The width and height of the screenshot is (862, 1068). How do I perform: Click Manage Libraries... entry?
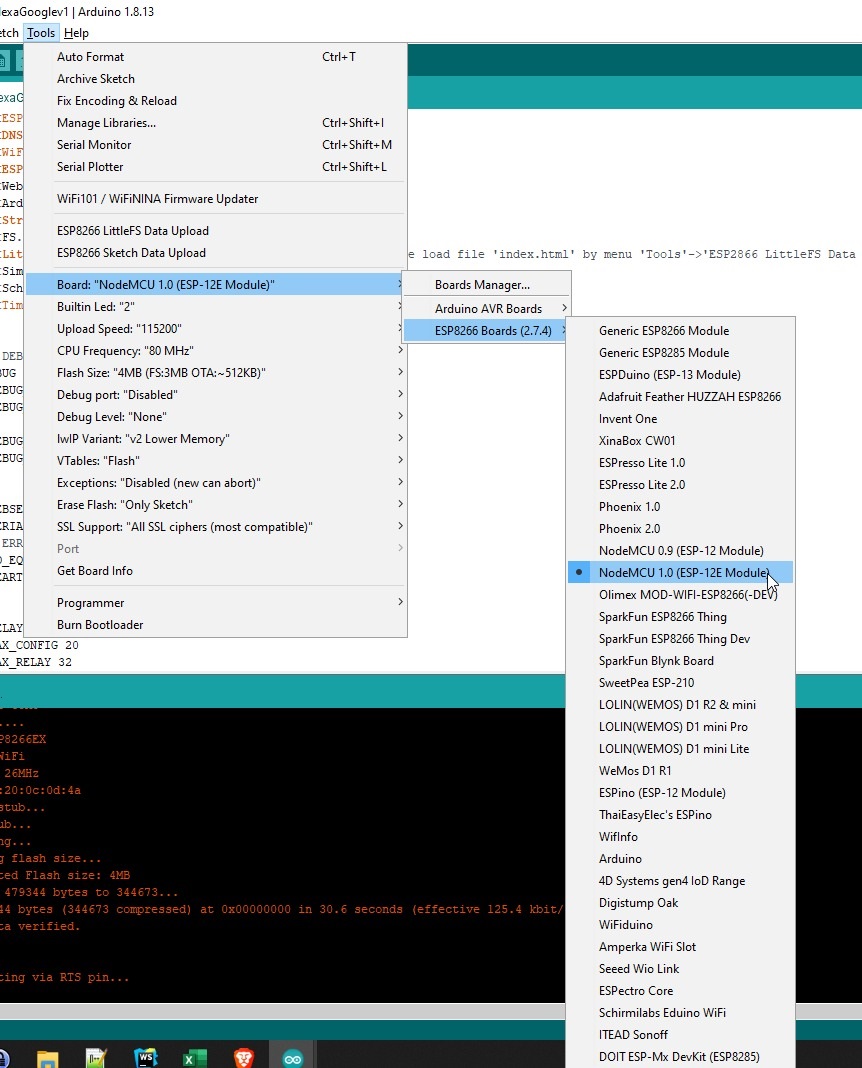[x=106, y=123]
